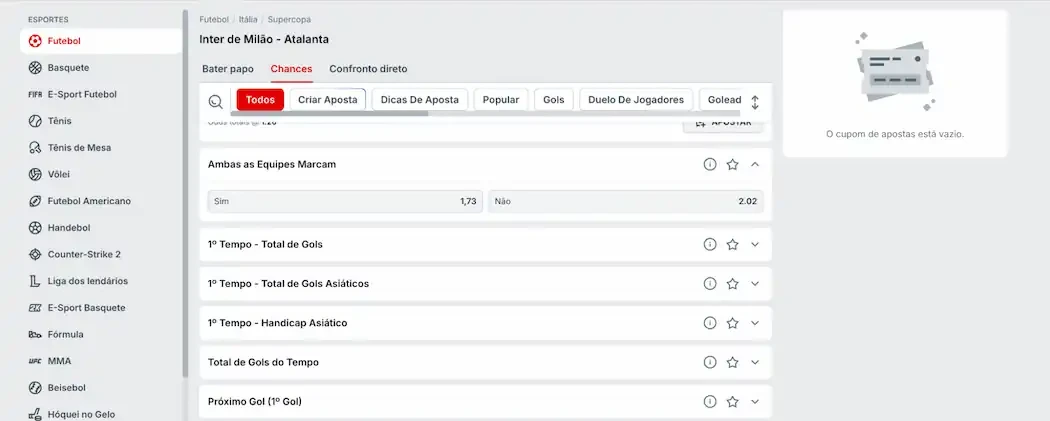Click the Tênis de Mesa paddle icon

(x=35, y=148)
